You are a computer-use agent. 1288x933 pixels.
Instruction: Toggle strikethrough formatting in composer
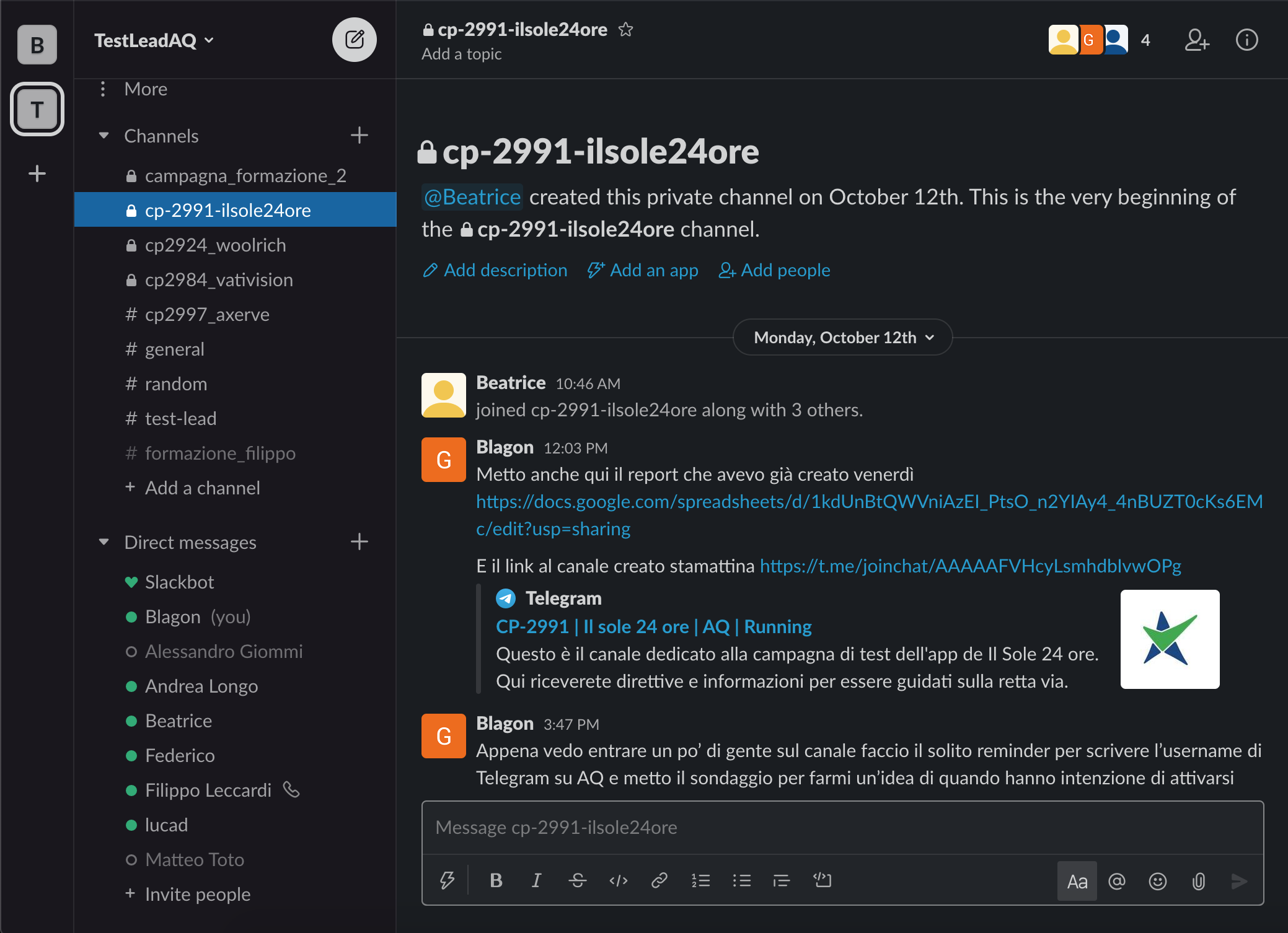click(x=577, y=880)
